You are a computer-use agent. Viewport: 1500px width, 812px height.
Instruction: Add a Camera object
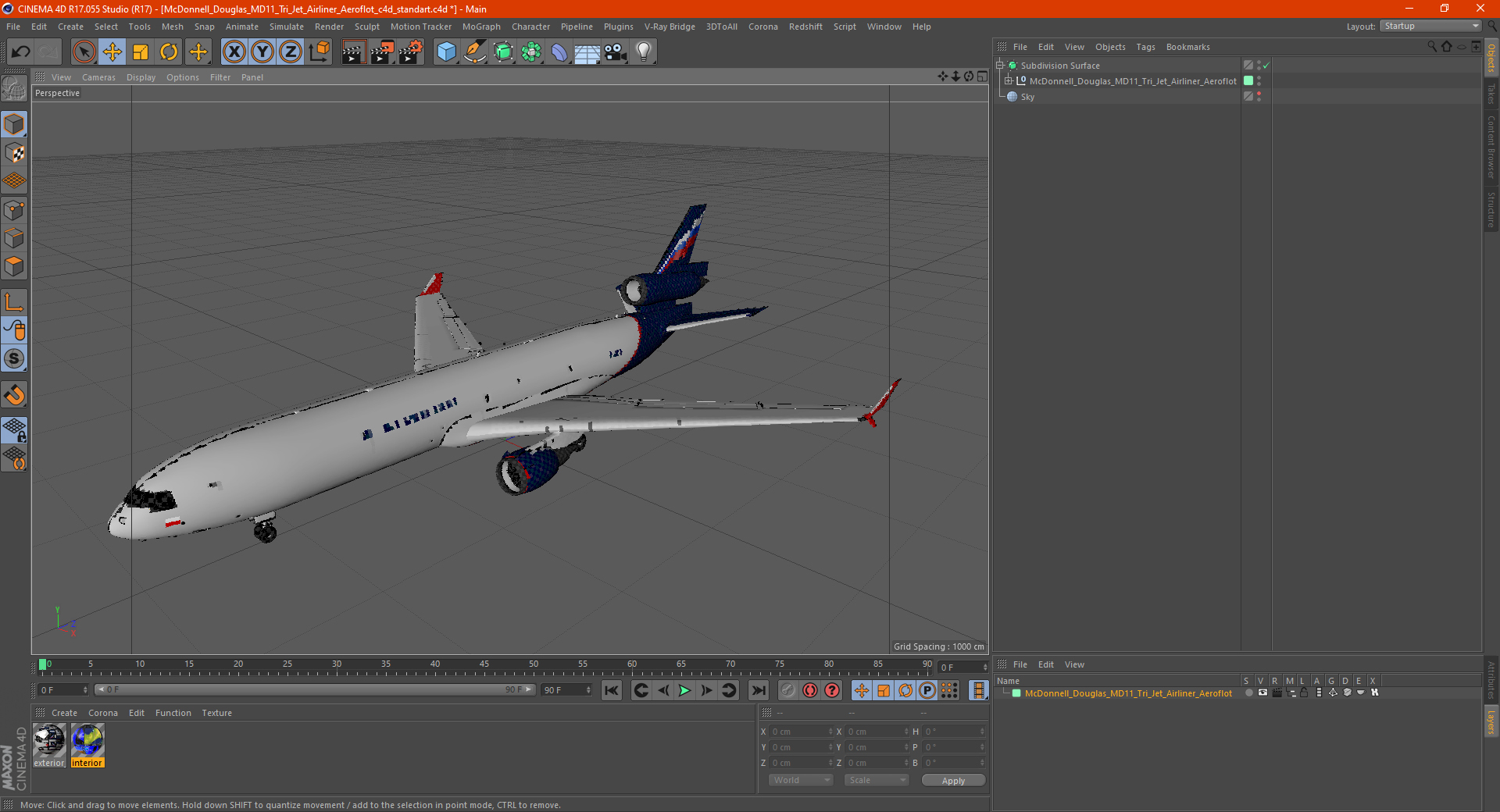pos(616,52)
